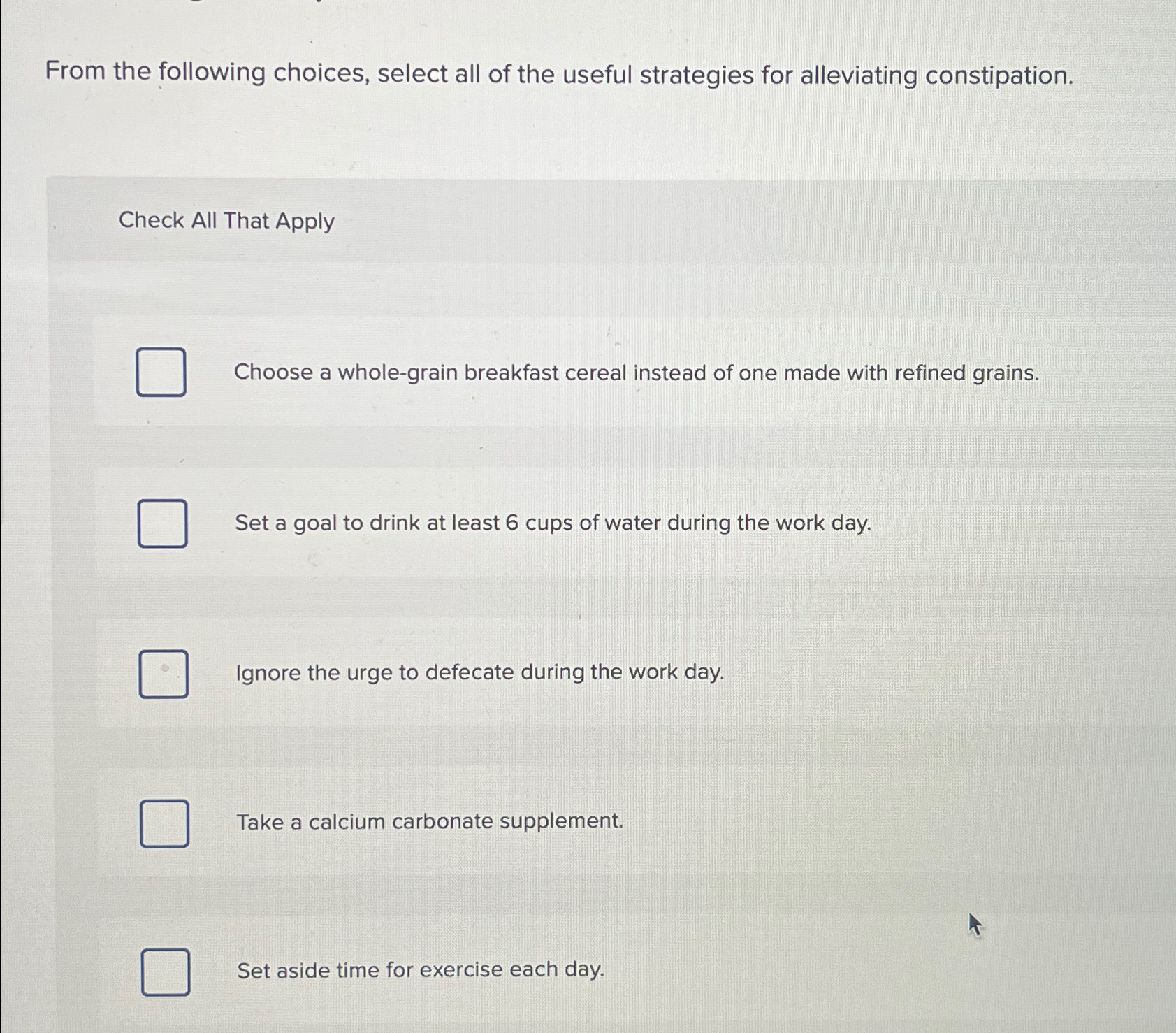1176x1033 pixels.
Task: Click the defecation urge answer text
Action: [x=479, y=672]
